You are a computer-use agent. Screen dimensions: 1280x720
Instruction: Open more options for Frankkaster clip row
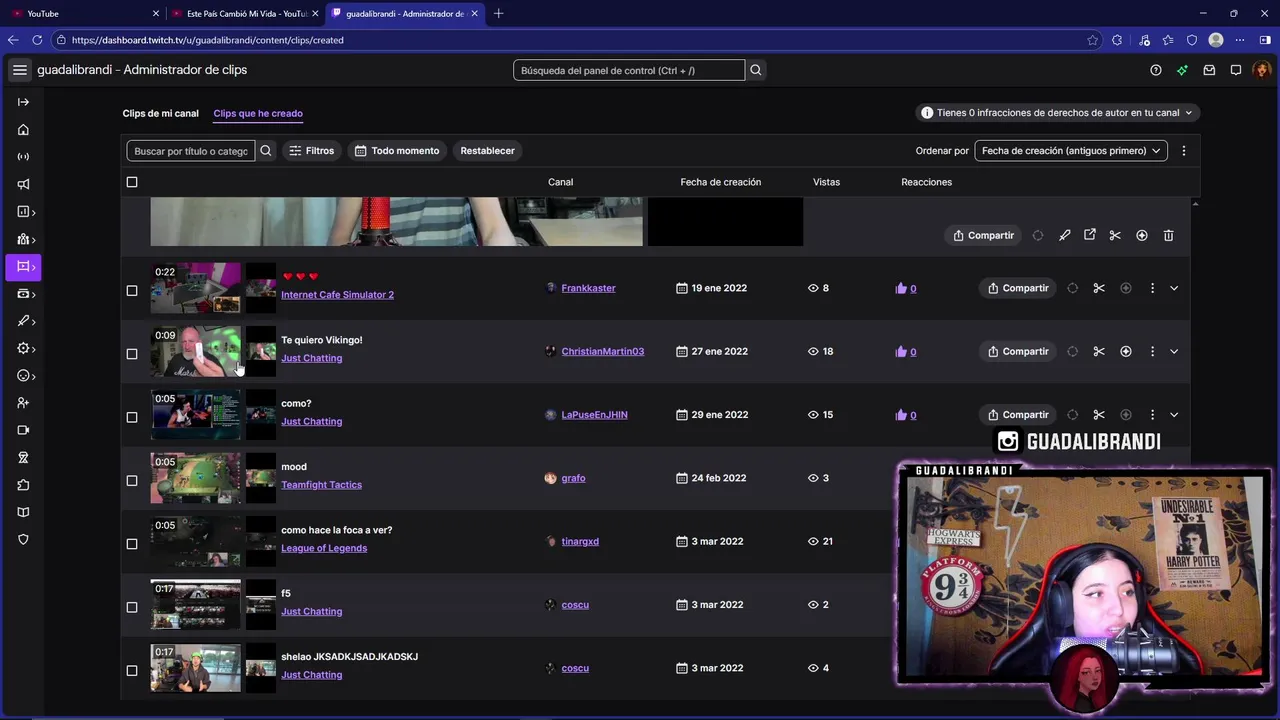[x=1152, y=288]
